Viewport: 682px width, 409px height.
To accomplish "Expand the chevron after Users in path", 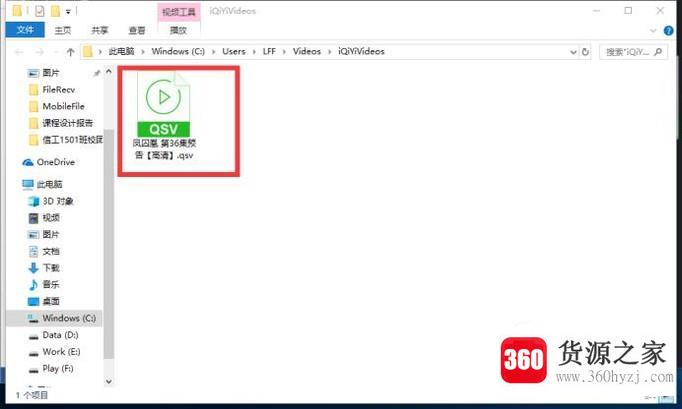I will 254,52.
